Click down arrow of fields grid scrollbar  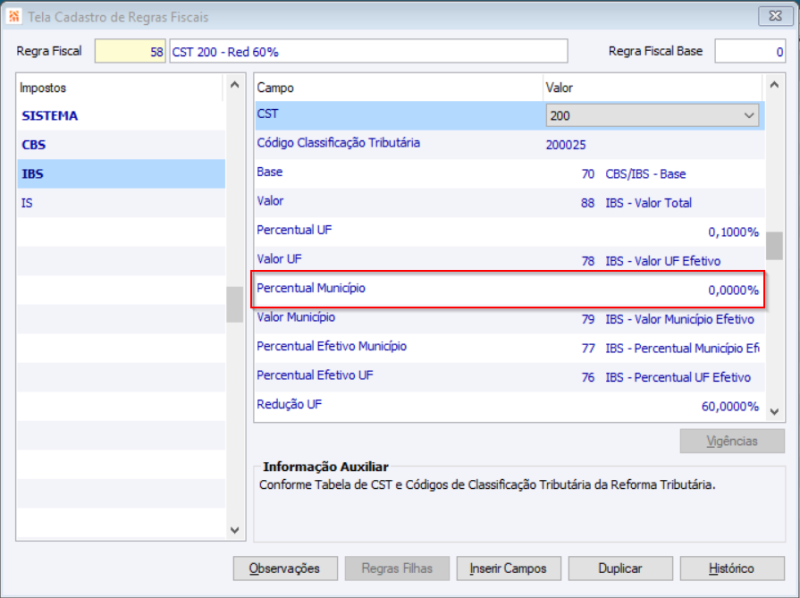point(774,411)
